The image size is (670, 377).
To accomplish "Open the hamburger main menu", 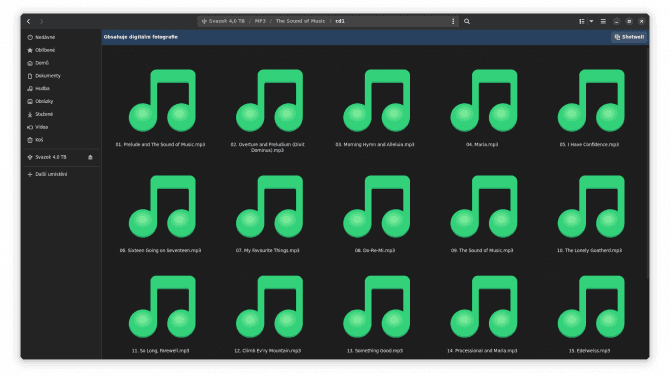I will click(603, 21).
